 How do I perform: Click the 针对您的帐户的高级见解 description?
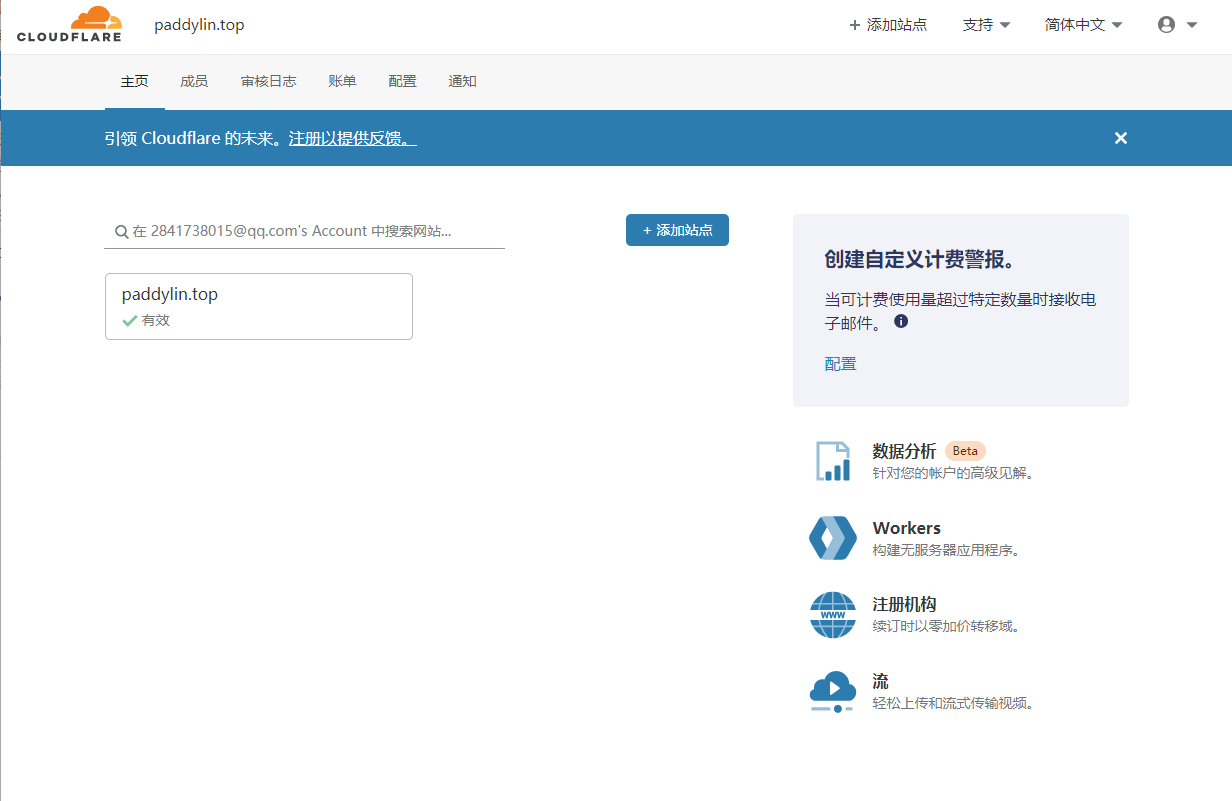coord(953,473)
